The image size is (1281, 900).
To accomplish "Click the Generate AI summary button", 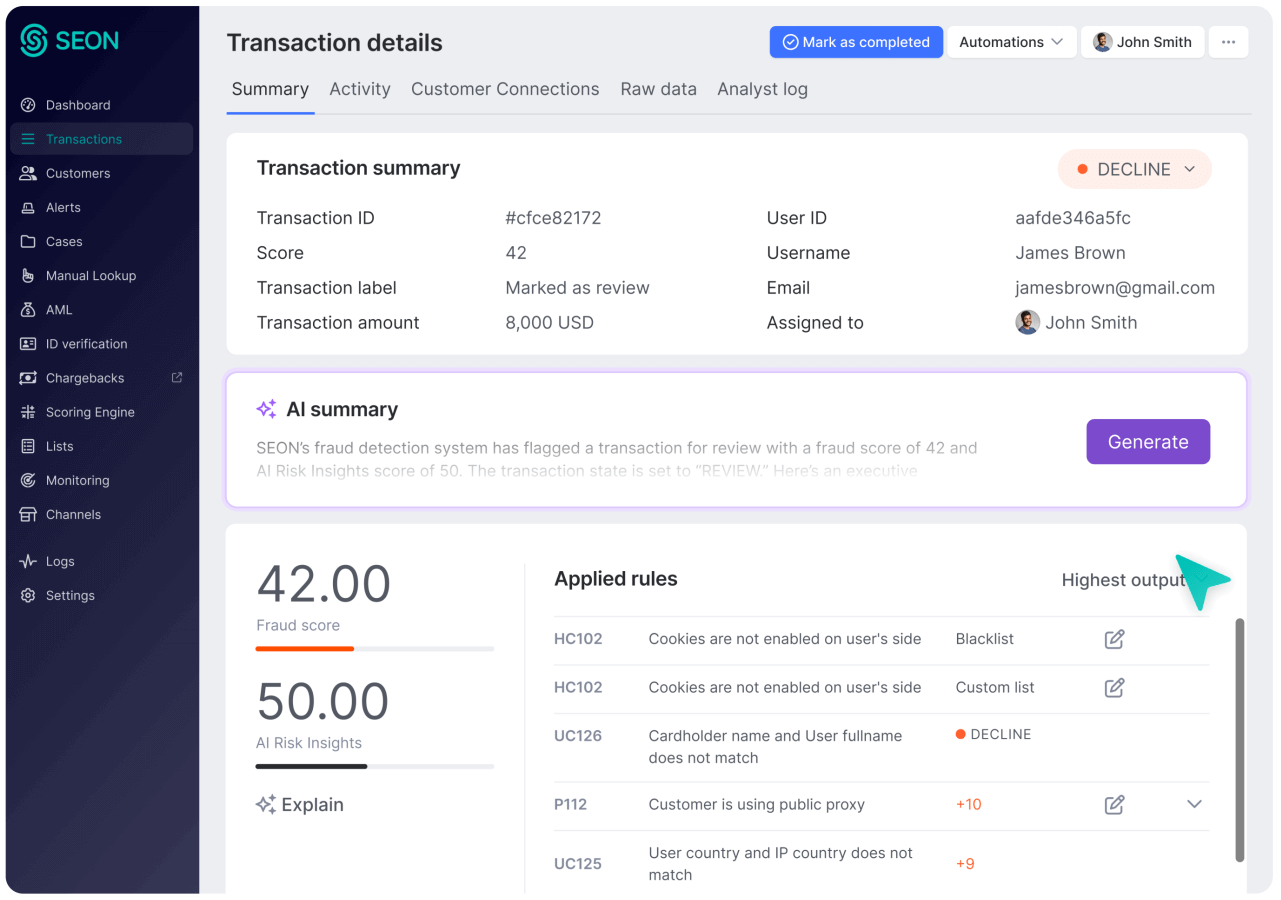I will pyautogui.click(x=1148, y=442).
